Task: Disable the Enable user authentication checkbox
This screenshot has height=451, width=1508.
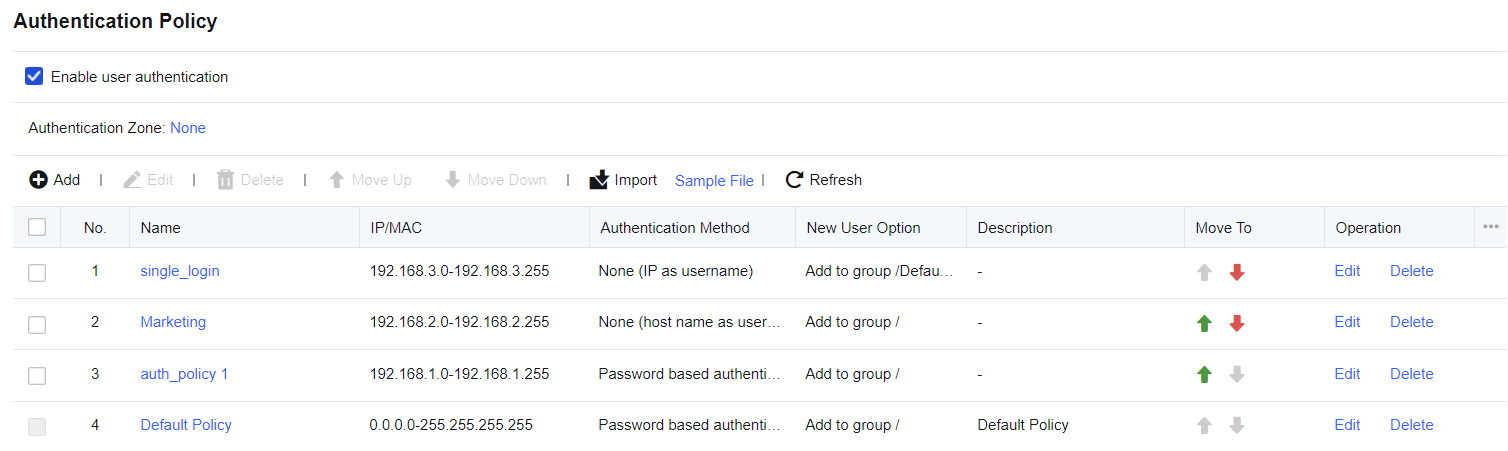Action: [34, 76]
